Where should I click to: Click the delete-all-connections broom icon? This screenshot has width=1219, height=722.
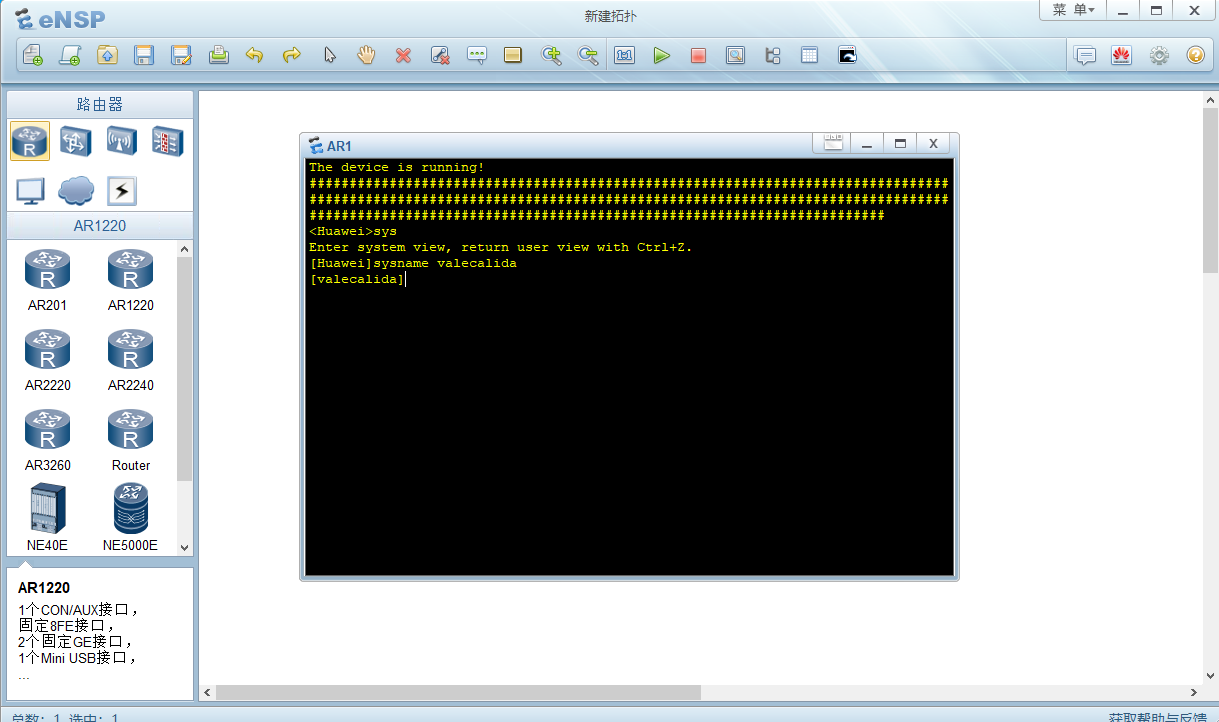click(x=440, y=55)
